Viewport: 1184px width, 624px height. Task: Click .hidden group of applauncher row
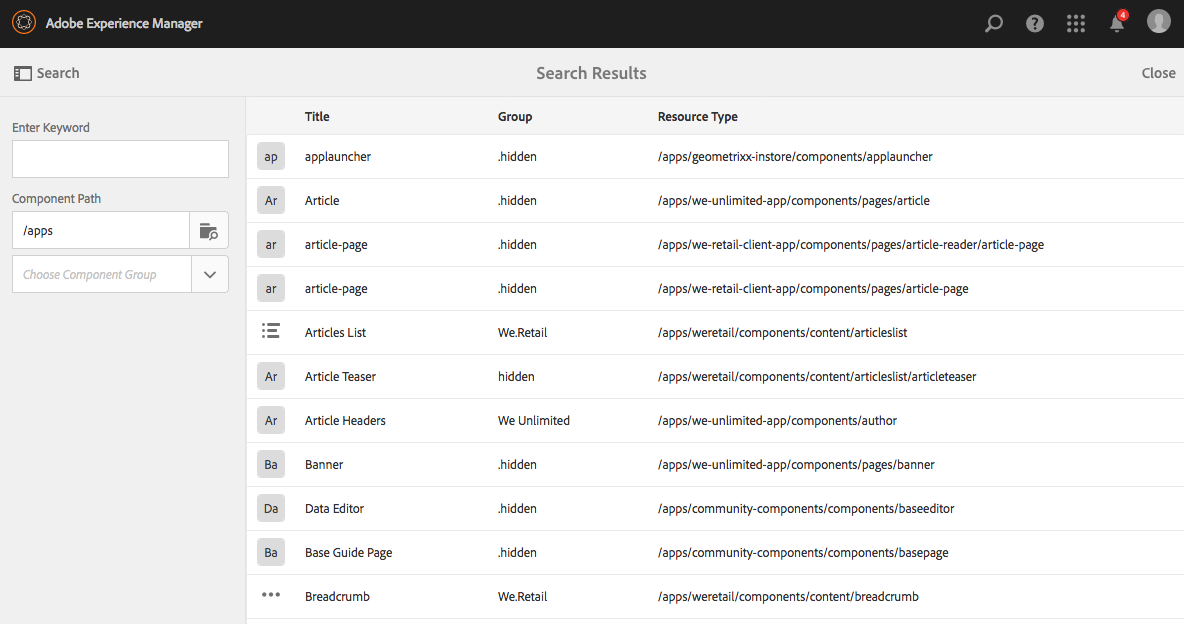pos(517,156)
